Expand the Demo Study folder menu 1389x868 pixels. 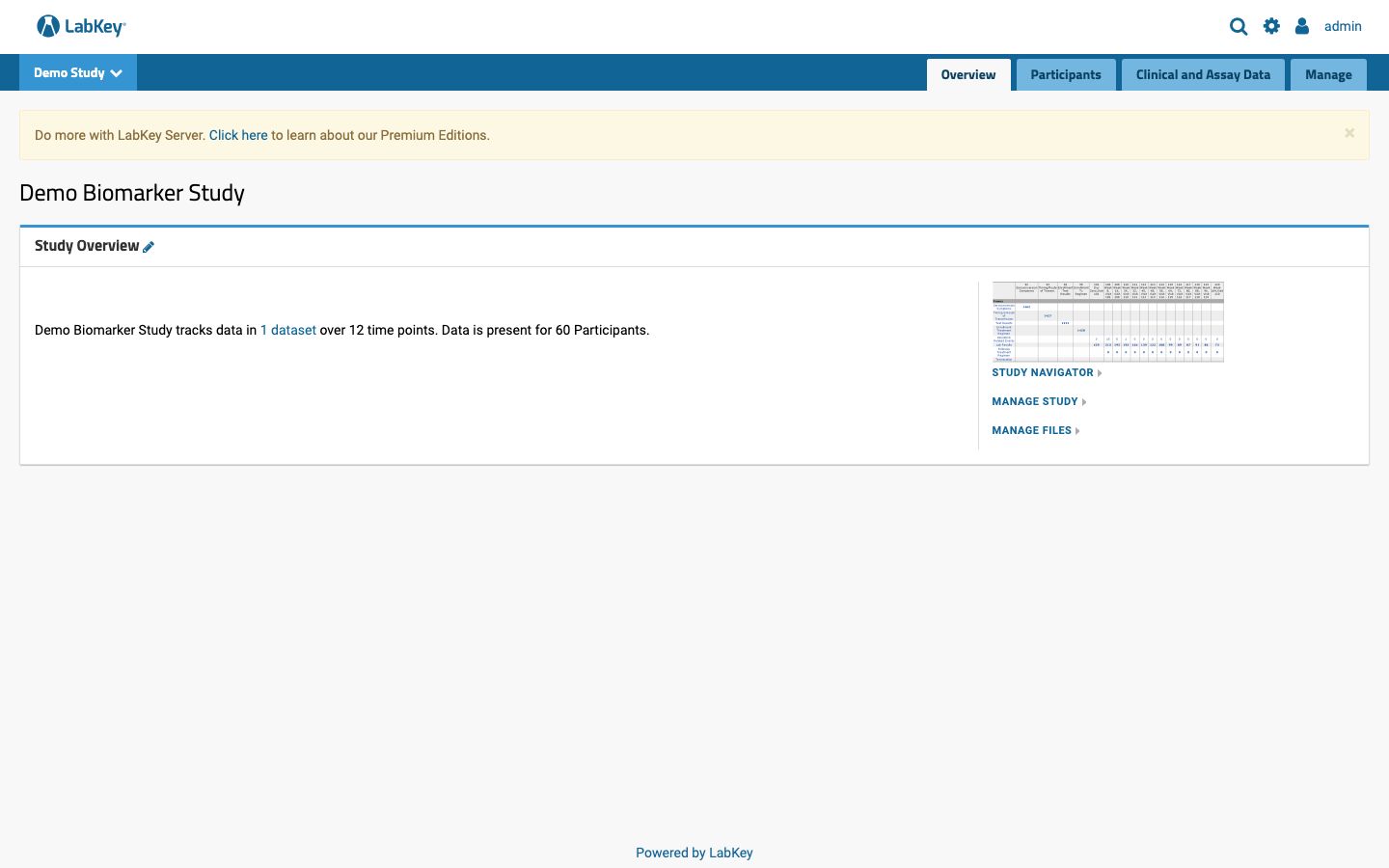[78, 72]
